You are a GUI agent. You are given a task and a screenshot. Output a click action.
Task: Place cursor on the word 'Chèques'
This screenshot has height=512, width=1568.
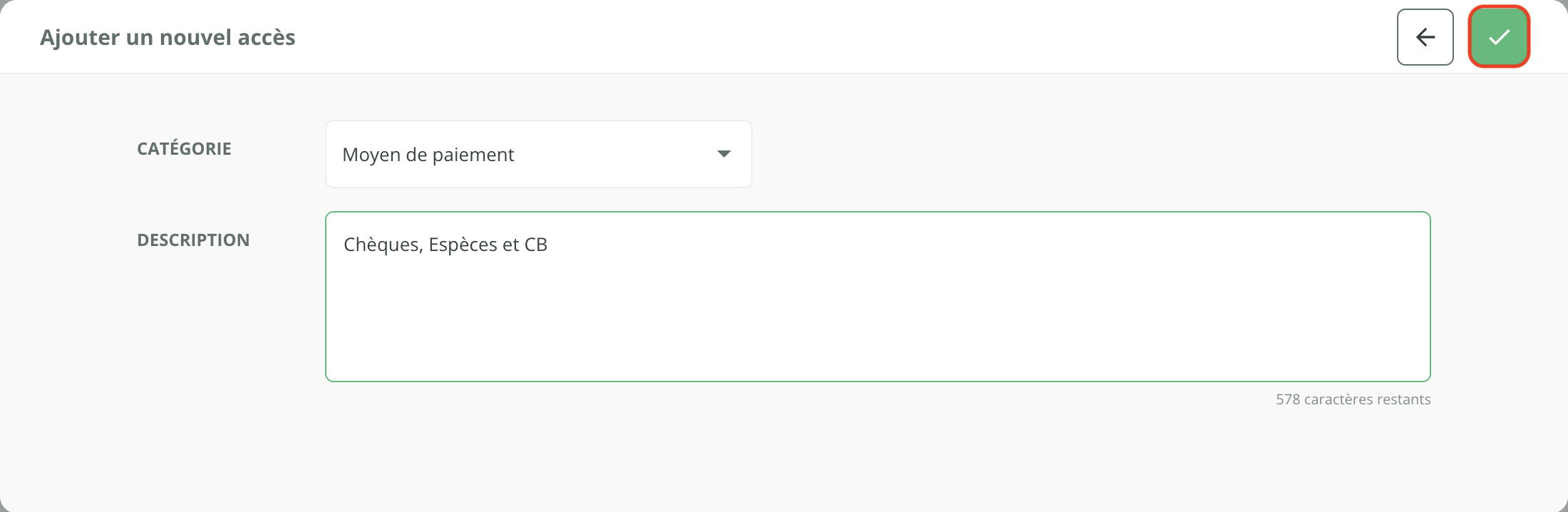[x=383, y=245]
